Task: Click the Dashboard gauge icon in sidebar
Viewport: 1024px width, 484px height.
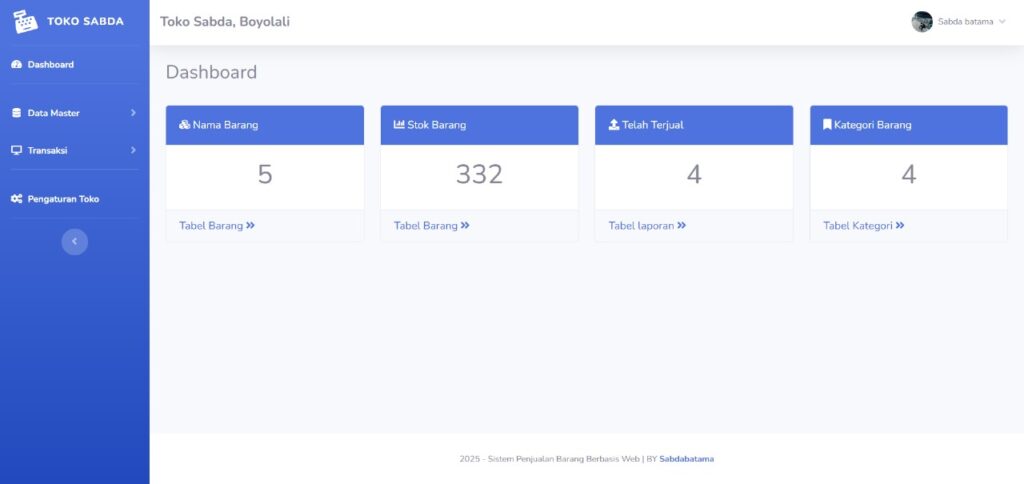Action: pyautogui.click(x=16, y=65)
